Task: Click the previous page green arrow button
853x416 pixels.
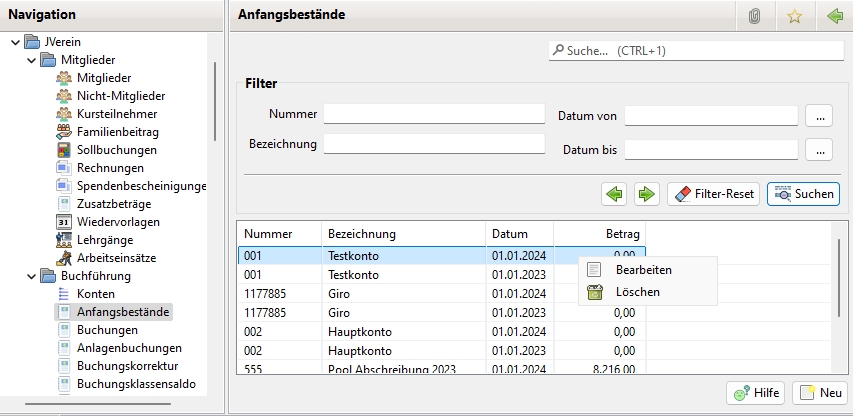Action: click(x=615, y=193)
